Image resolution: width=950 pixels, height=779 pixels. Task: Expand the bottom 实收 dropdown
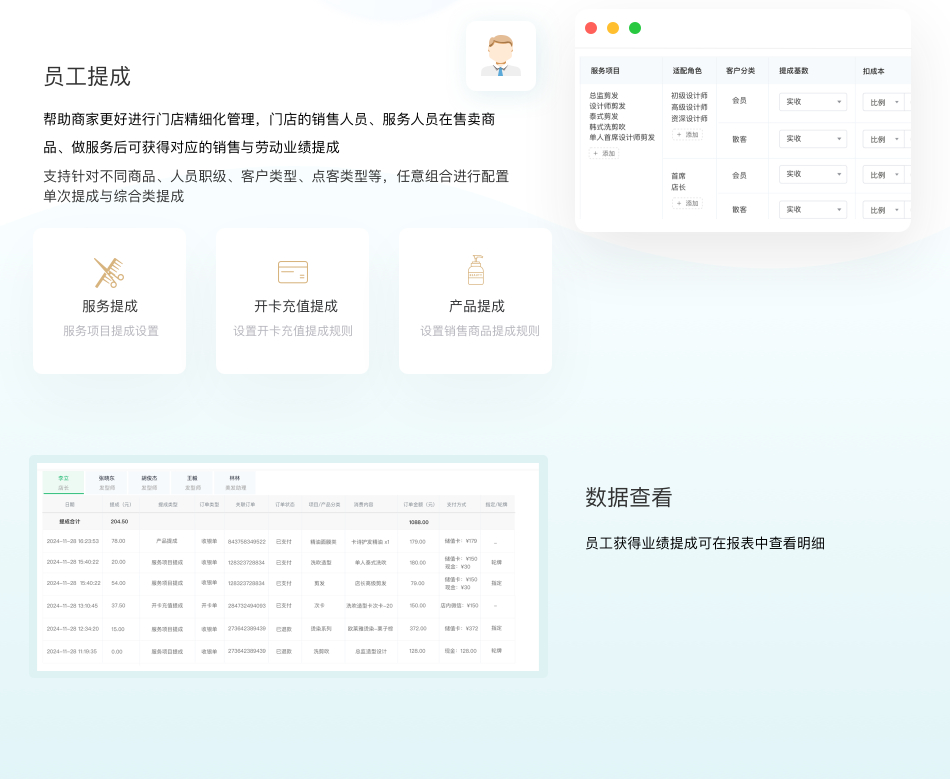[x=813, y=209]
